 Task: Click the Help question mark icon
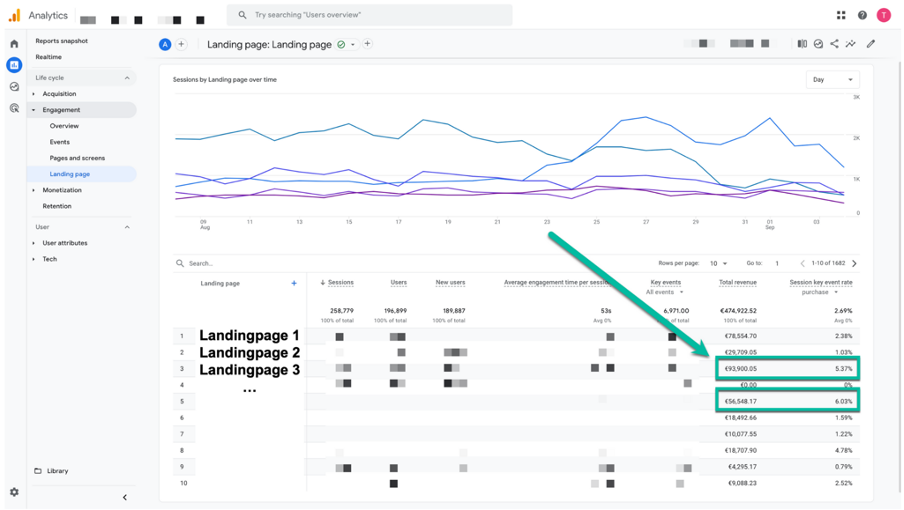point(862,15)
